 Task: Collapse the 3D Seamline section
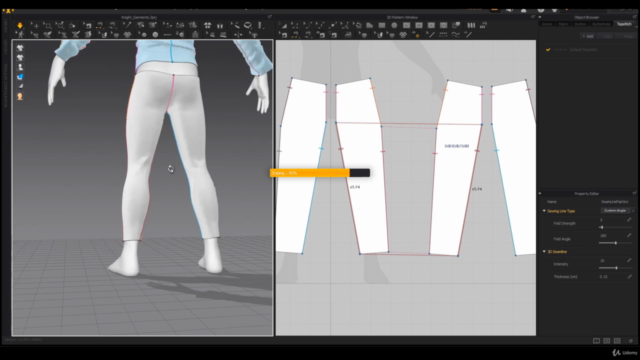click(544, 252)
